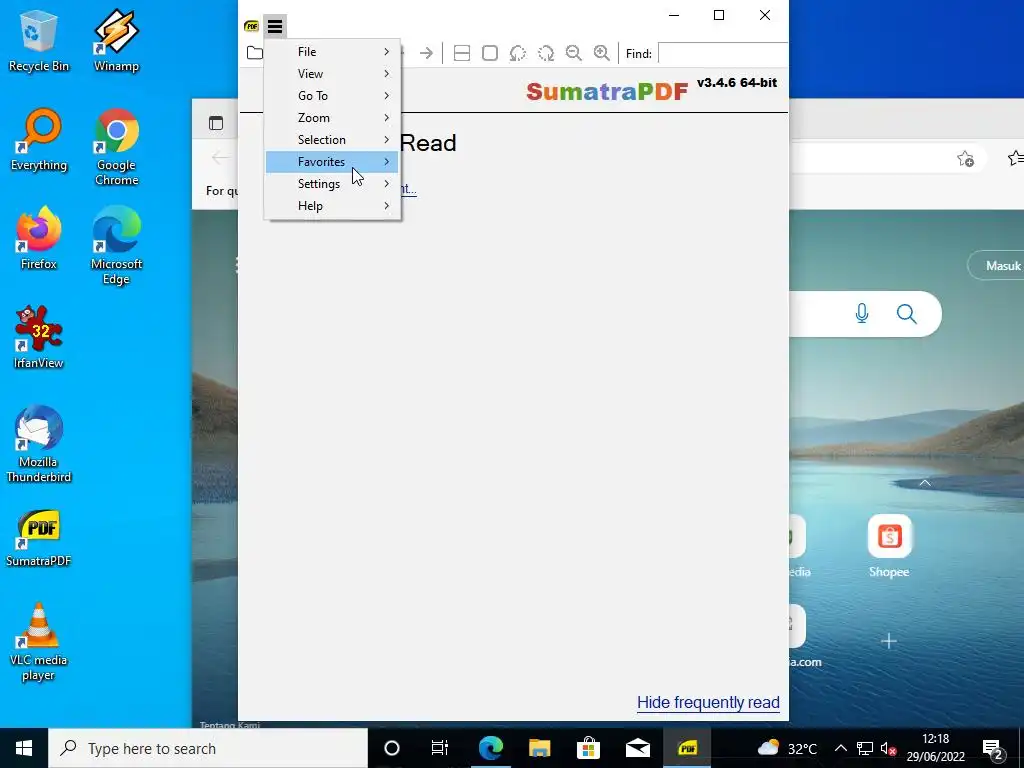Click the network tray icon
The image size is (1024, 768).
(x=865, y=748)
